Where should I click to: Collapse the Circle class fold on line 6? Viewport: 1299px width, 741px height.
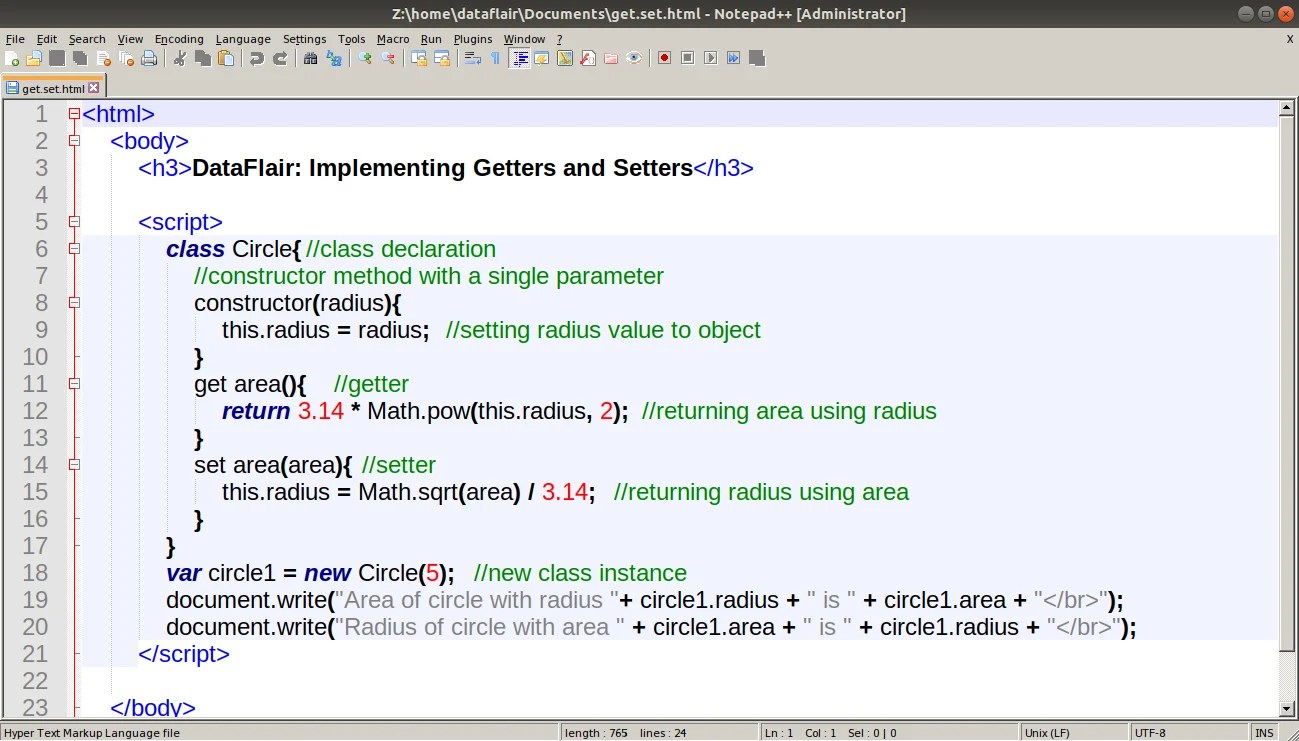73,249
